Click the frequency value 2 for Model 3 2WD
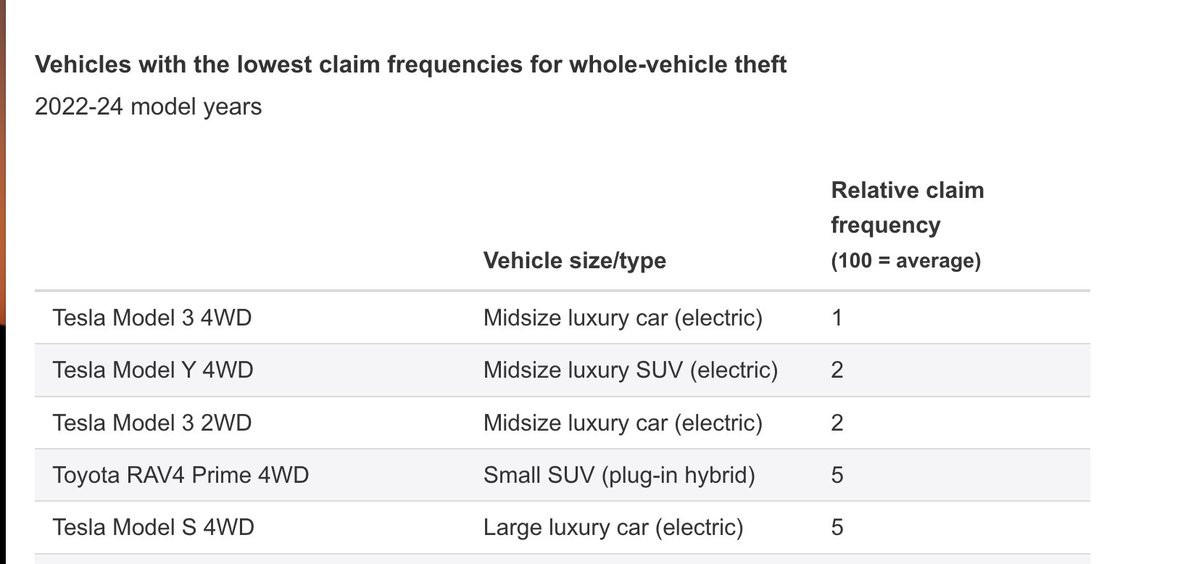 pyautogui.click(x=837, y=423)
